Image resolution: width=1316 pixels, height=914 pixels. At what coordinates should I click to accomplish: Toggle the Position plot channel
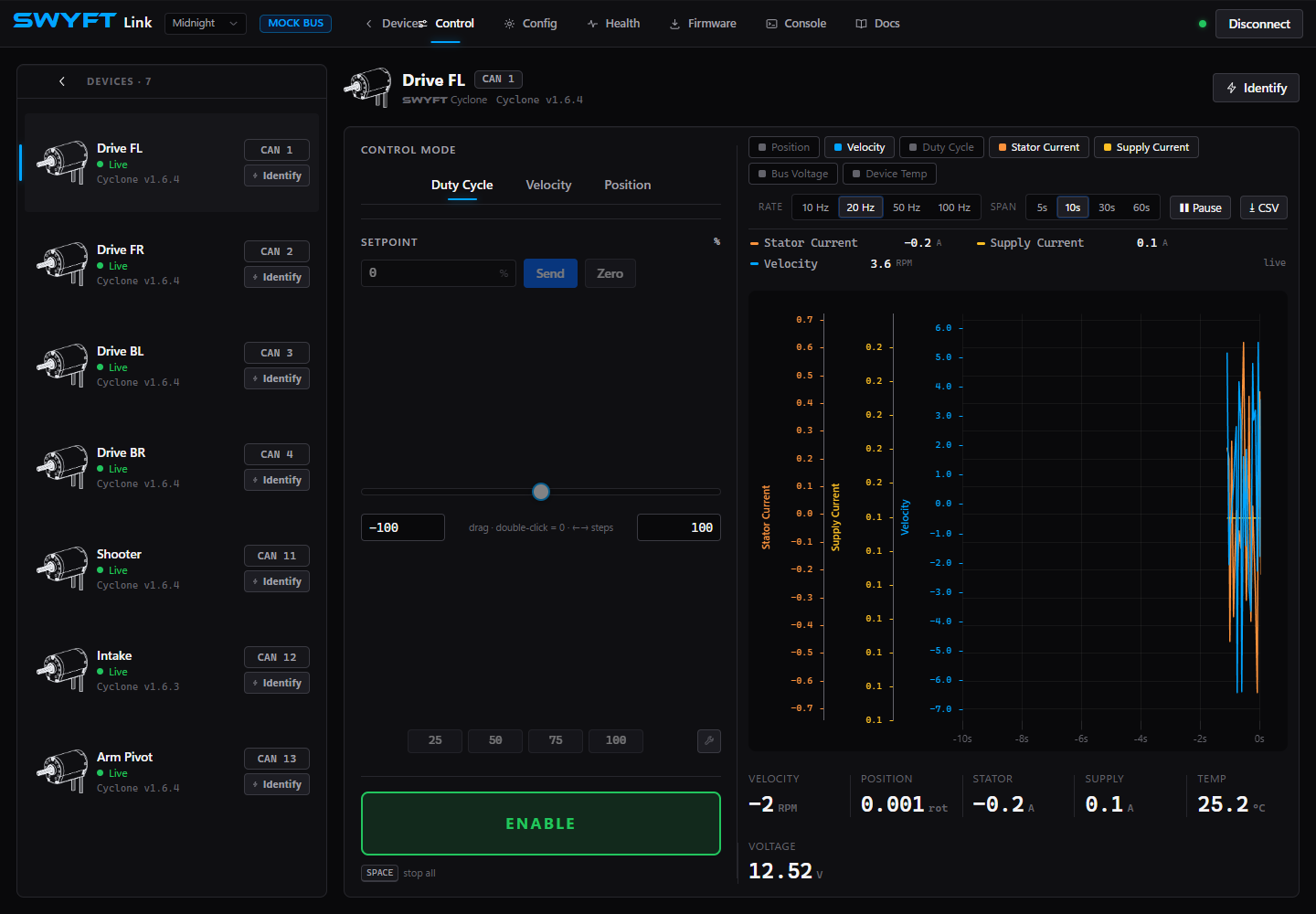click(x=784, y=147)
